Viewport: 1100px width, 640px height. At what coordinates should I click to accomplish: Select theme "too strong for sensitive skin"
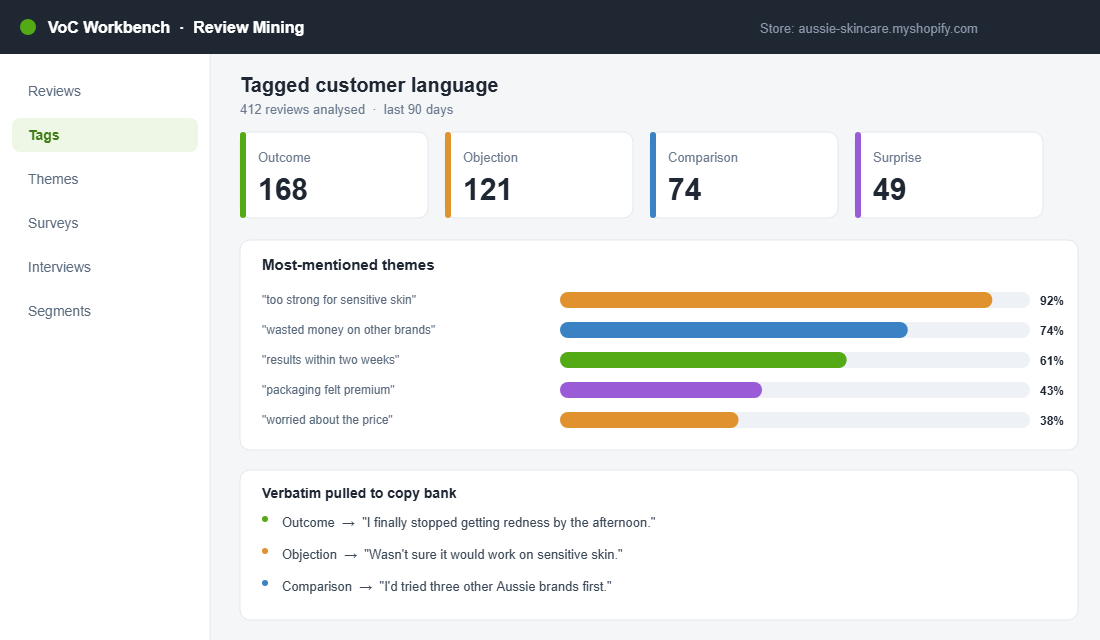(339, 300)
